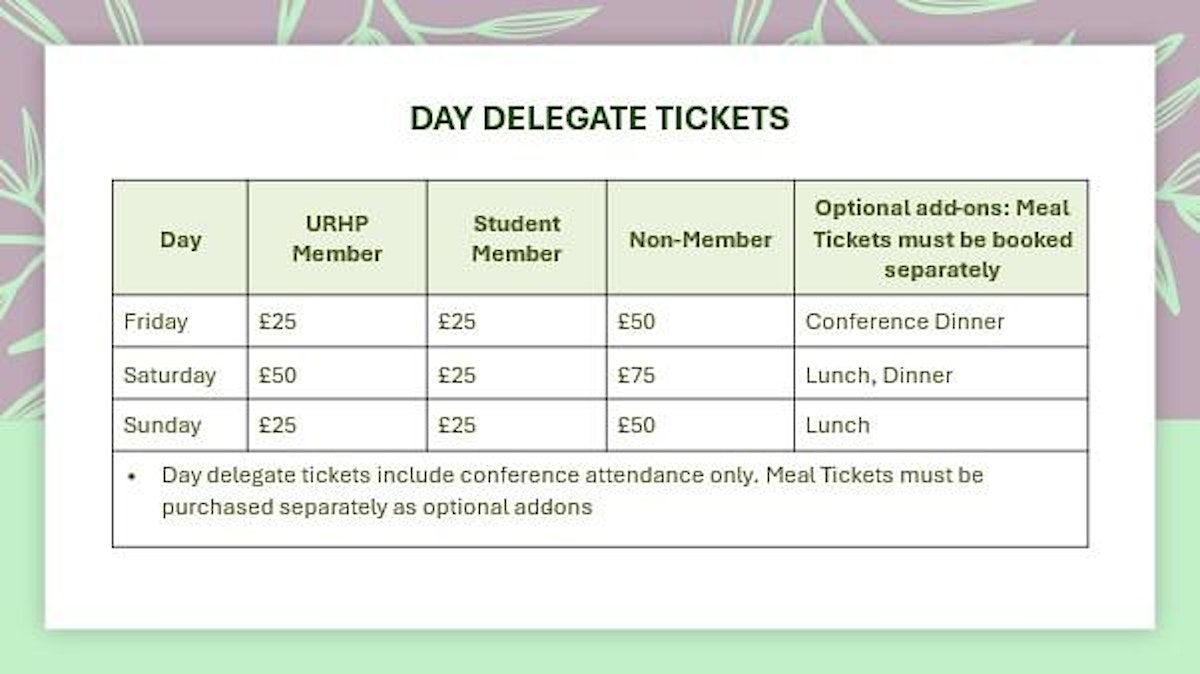Click Friday's Non-Member £50 price
Screen dimensions: 1200x674
point(636,322)
